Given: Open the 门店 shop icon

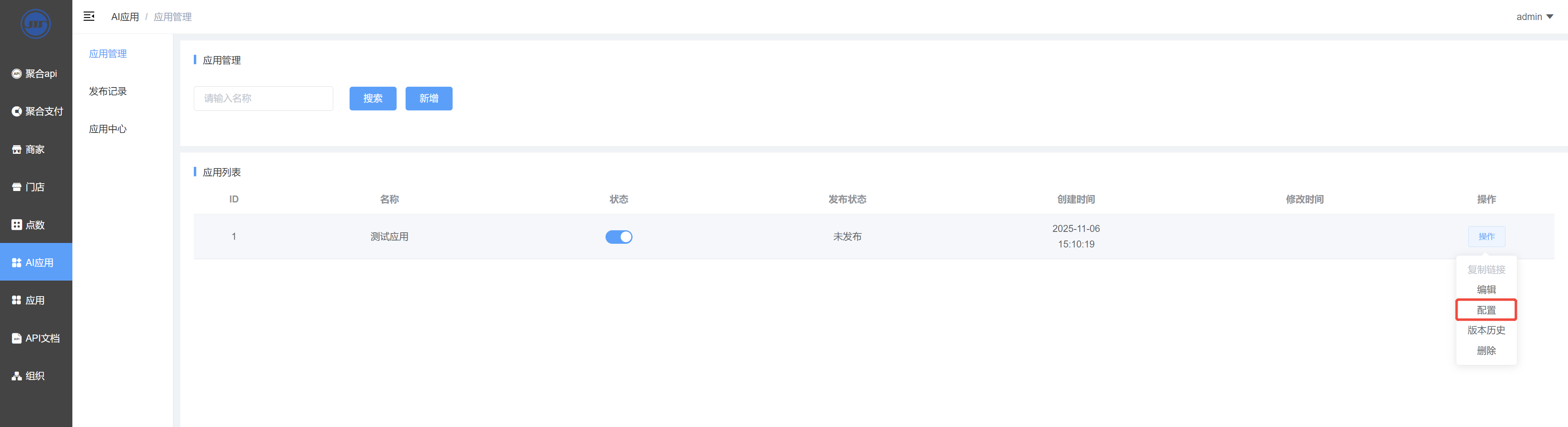Looking at the screenshot, I should pos(16,187).
